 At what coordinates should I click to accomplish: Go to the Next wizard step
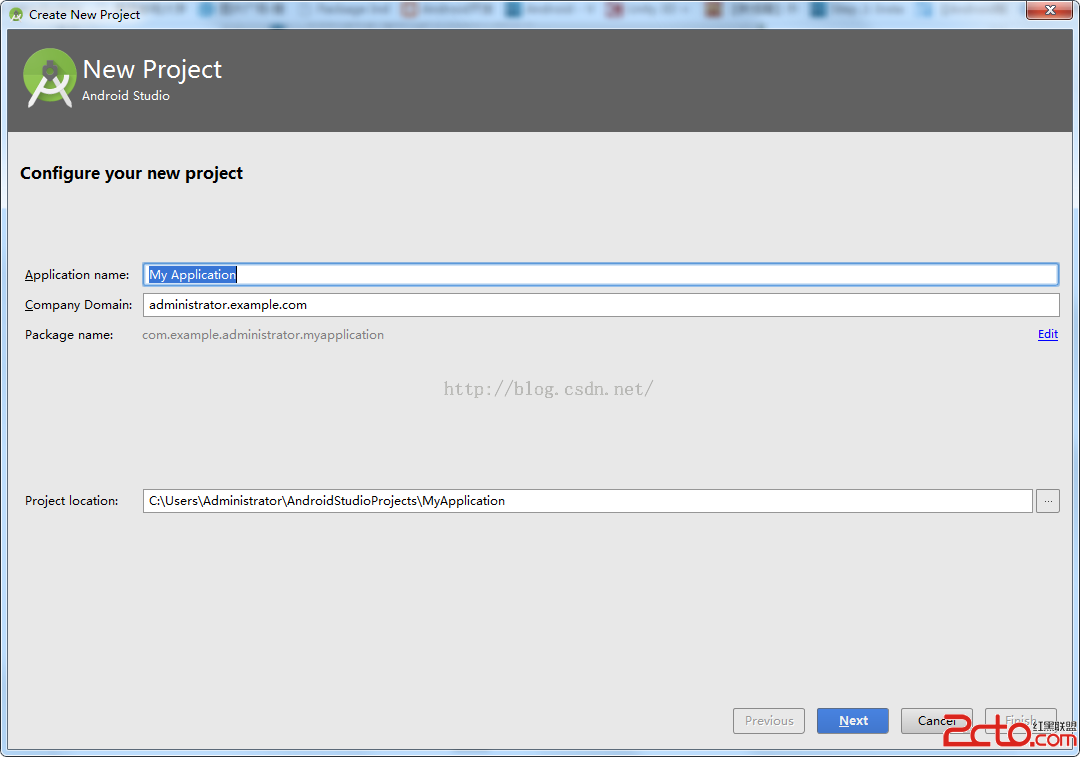853,720
